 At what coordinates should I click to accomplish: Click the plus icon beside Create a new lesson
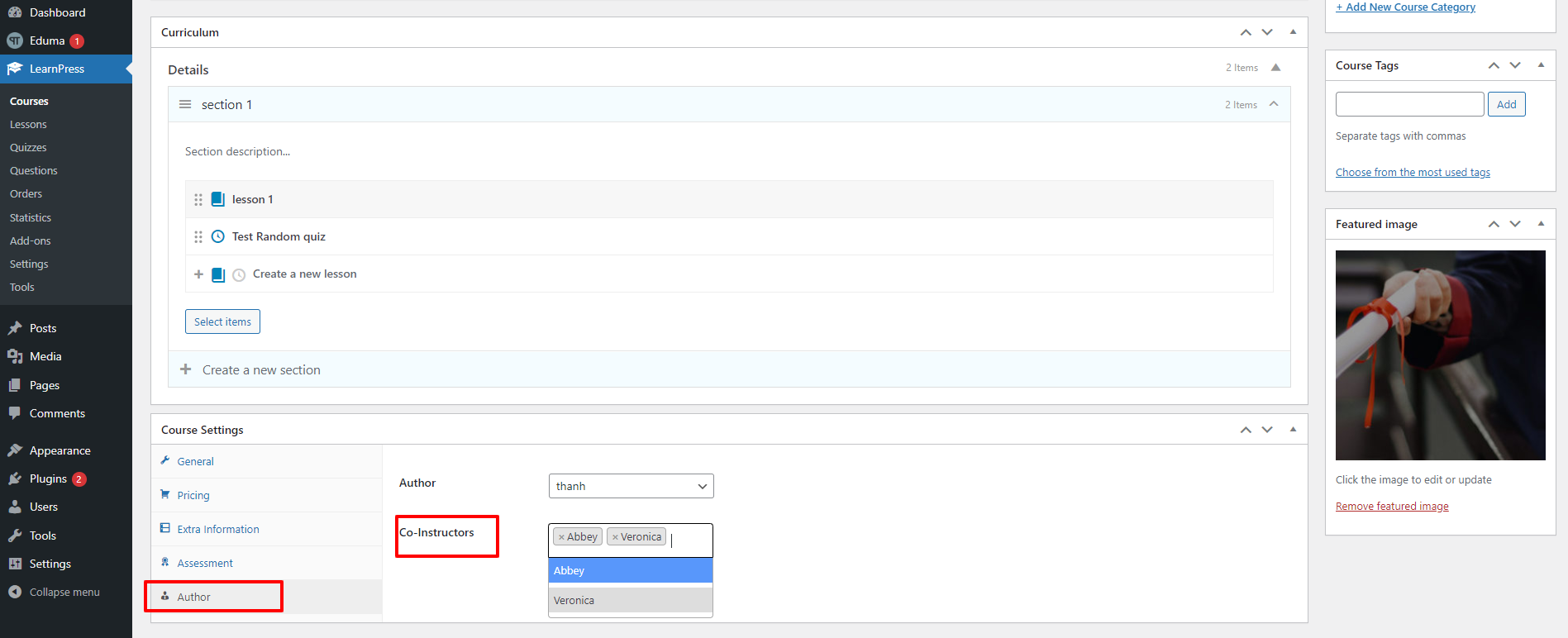point(198,274)
